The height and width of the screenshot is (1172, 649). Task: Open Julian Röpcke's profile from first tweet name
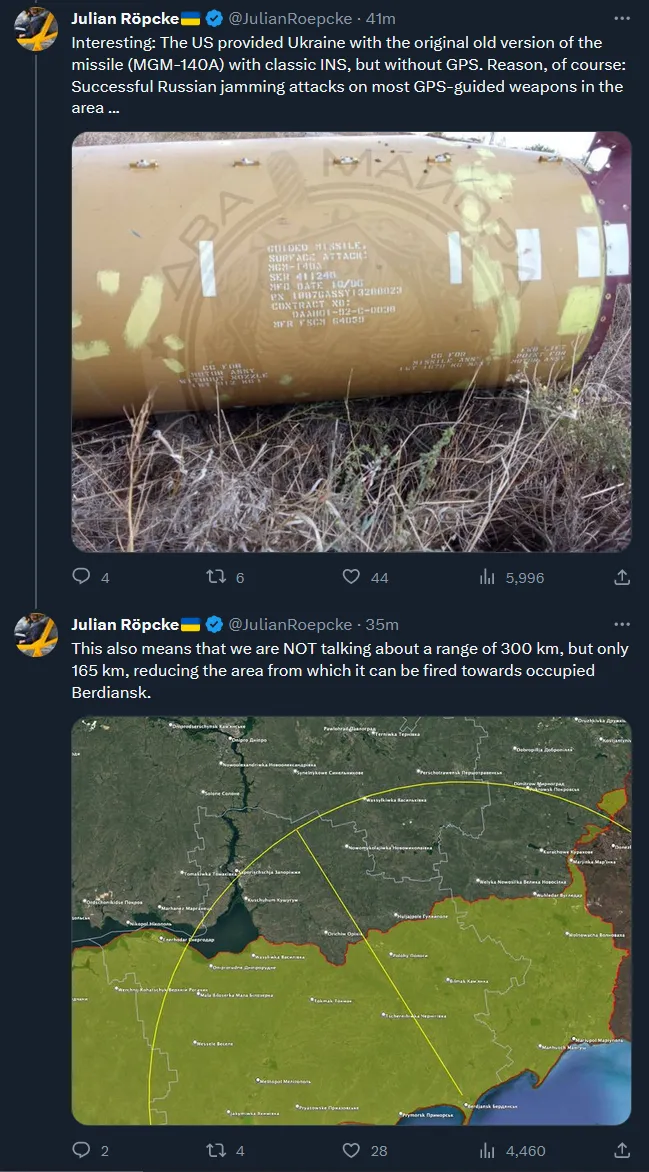click(125, 19)
